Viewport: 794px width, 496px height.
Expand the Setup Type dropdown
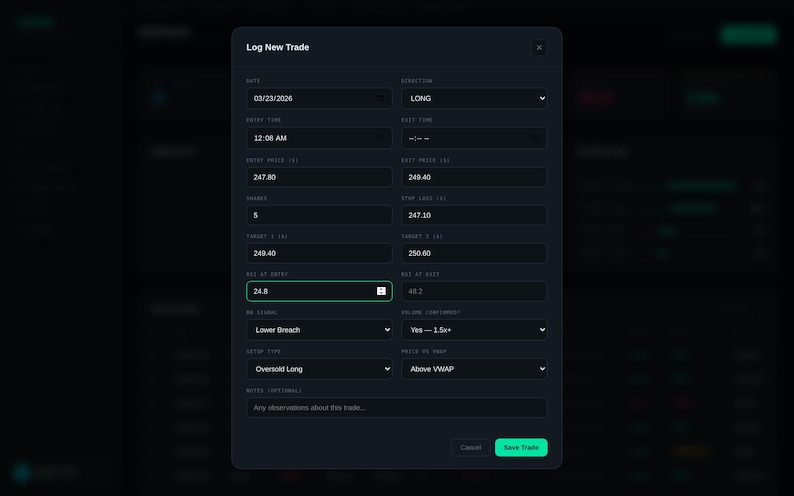point(319,369)
